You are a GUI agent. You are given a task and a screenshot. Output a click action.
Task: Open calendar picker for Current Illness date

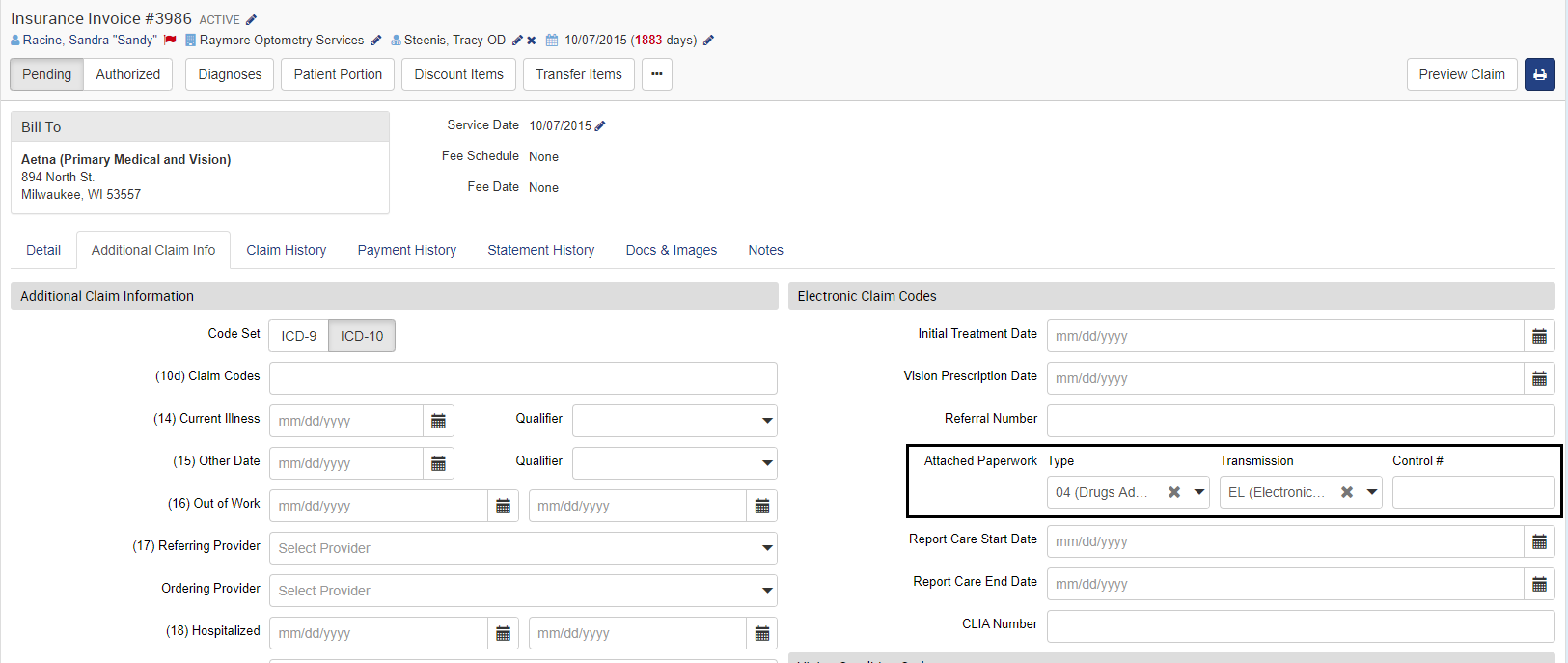coord(438,421)
